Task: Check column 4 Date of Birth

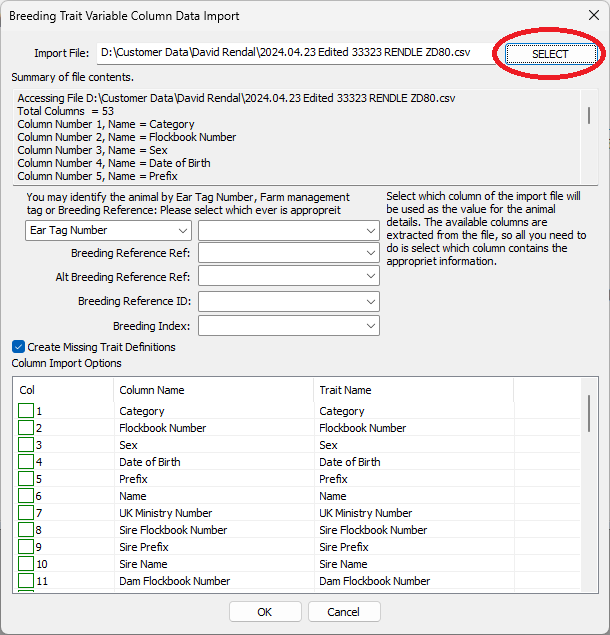Action: click(26, 462)
